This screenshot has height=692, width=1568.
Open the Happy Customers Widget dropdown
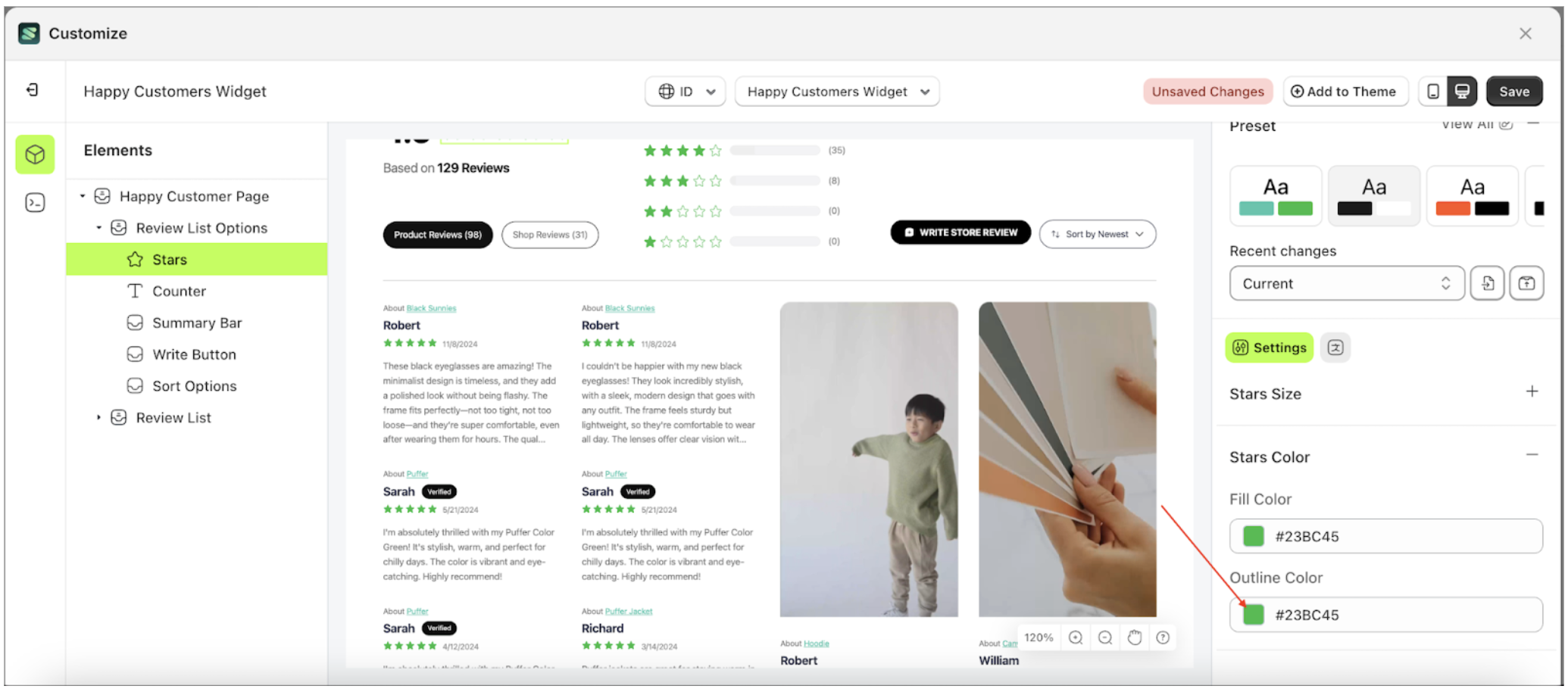pyautogui.click(x=836, y=91)
